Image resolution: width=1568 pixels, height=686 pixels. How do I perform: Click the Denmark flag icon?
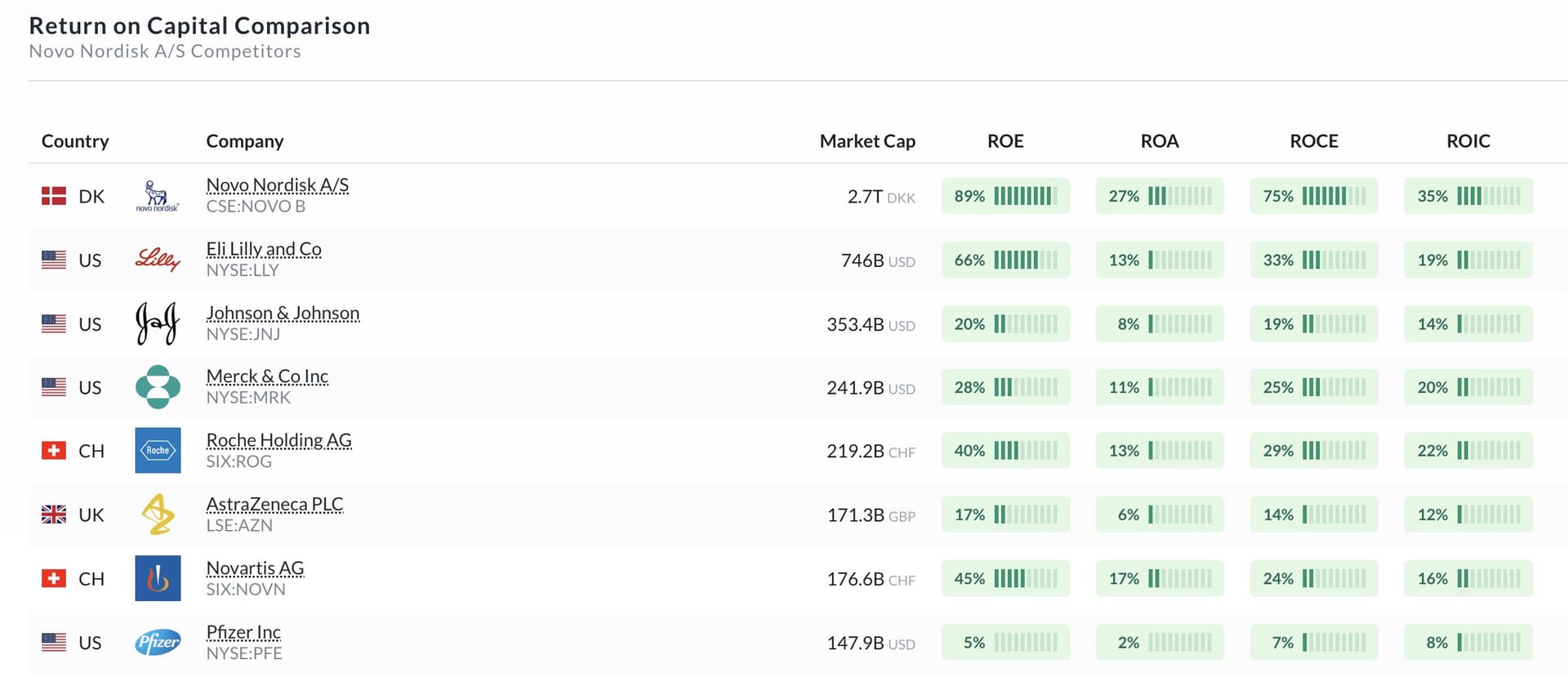coord(54,196)
